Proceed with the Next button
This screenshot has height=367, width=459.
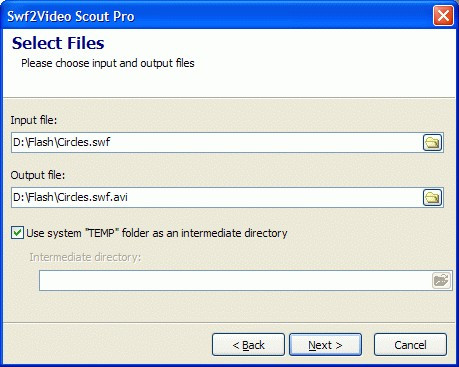(x=325, y=345)
